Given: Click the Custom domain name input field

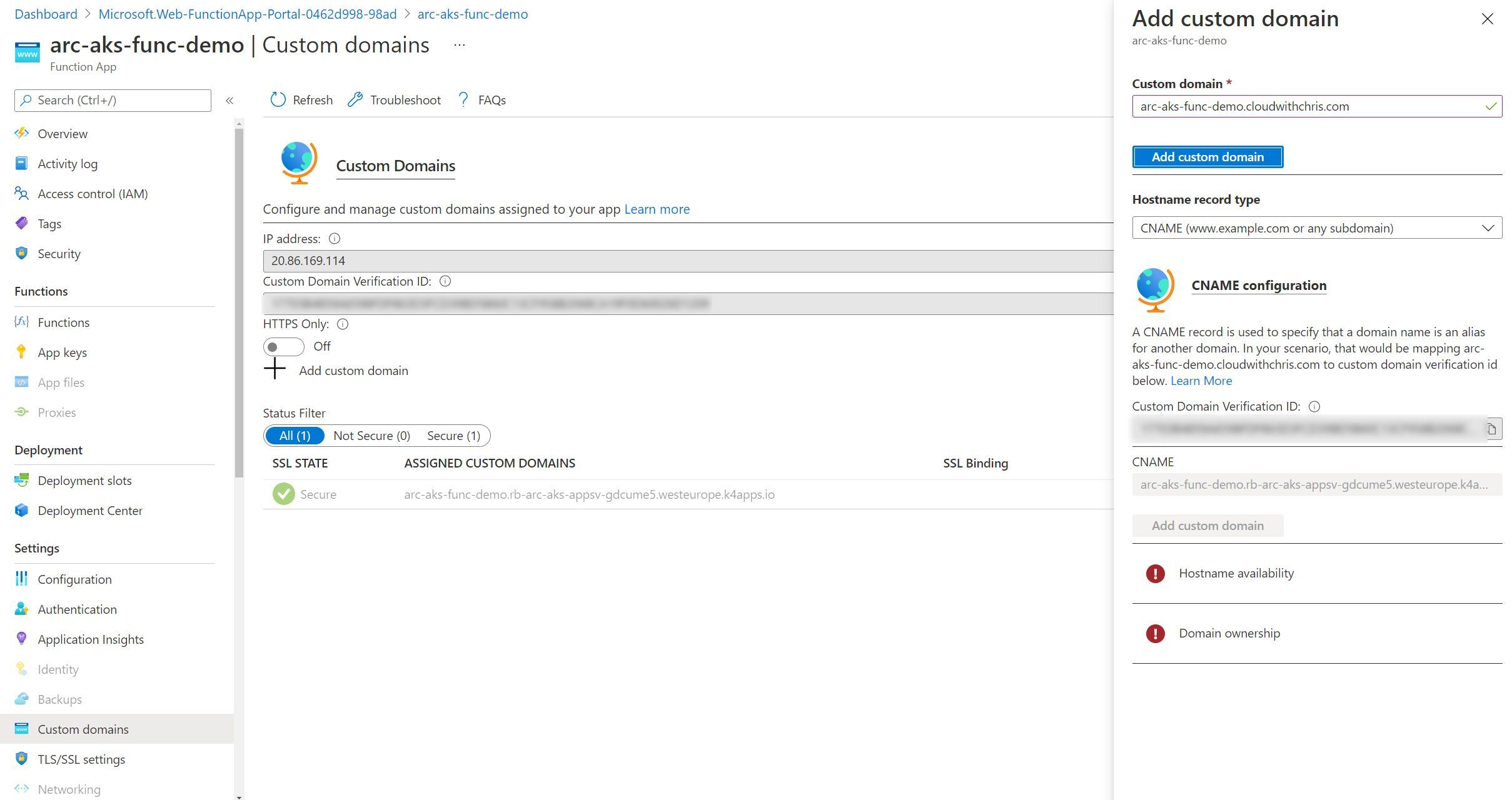Looking at the screenshot, I should click(x=1317, y=106).
